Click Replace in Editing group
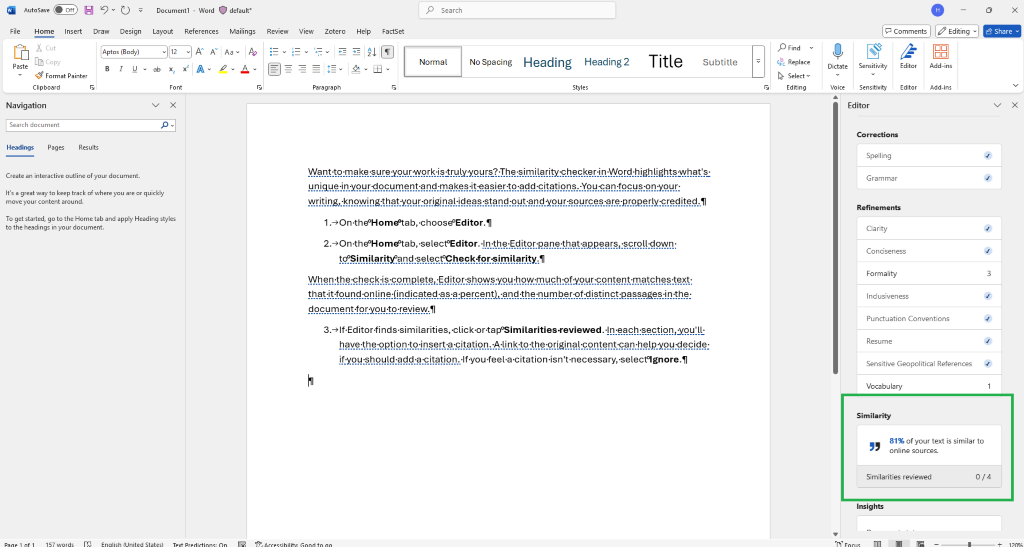 (x=794, y=62)
